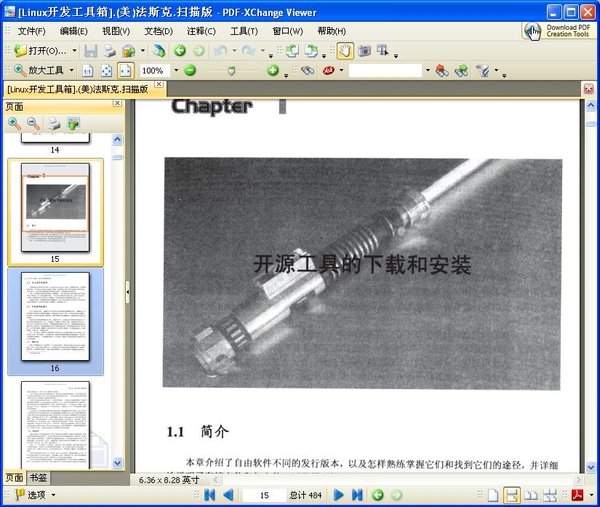The width and height of the screenshot is (600, 507).
Task: Click green previous view arrow in top toolbar
Action: pos(180,51)
